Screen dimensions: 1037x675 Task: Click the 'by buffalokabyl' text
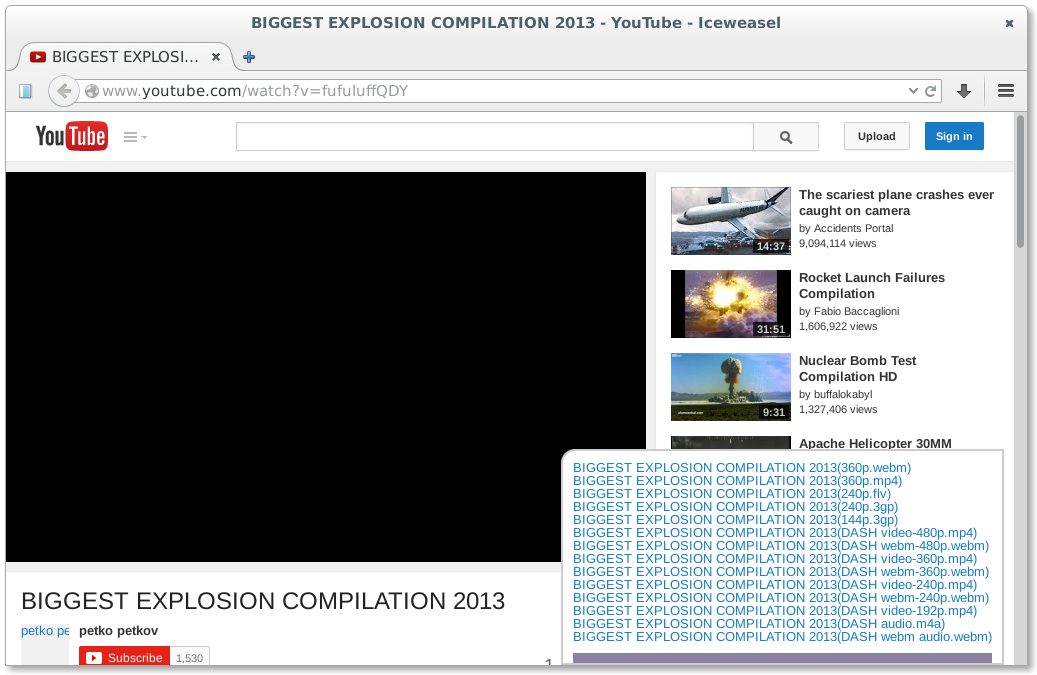[835, 394]
